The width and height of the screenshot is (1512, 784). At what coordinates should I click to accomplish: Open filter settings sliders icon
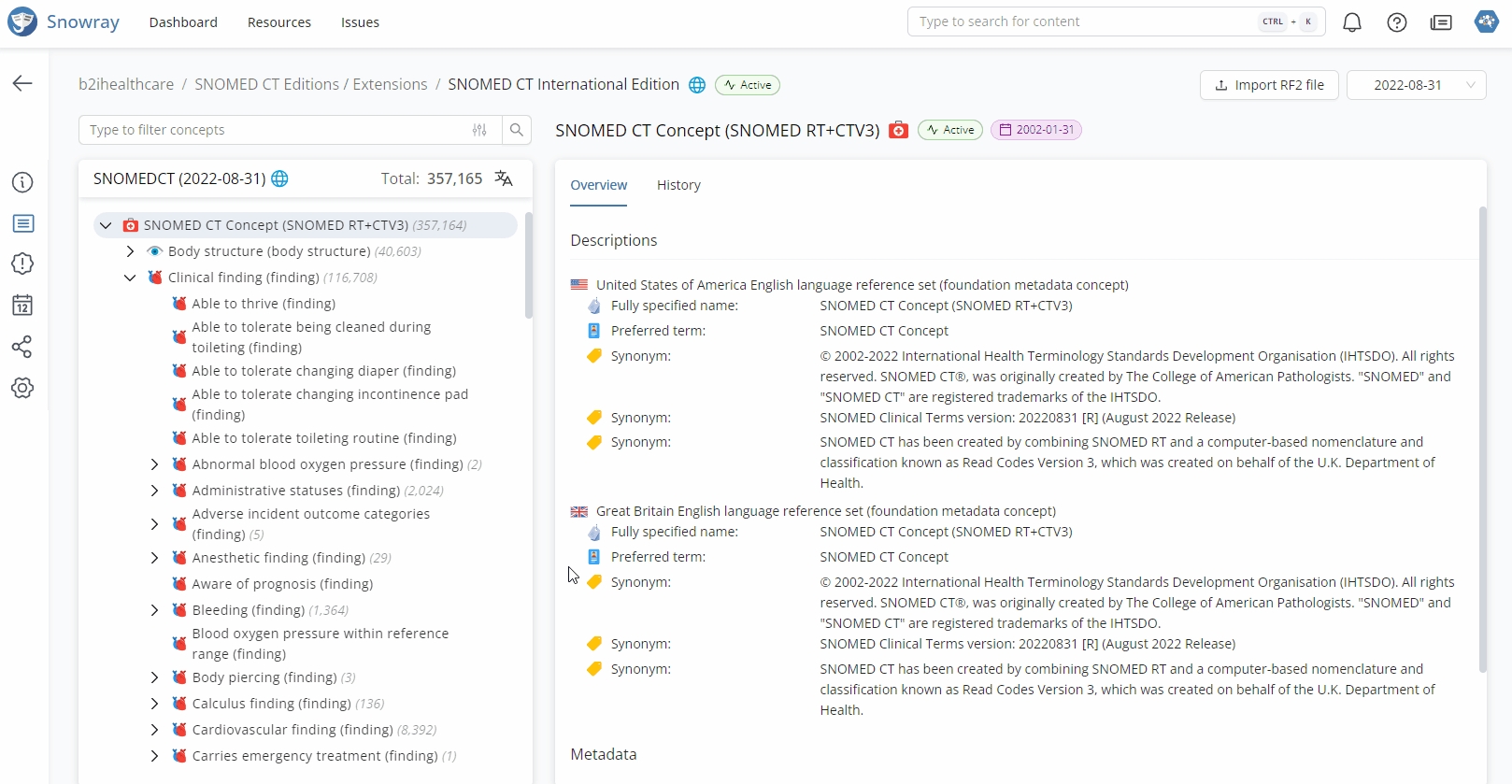pos(479,130)
